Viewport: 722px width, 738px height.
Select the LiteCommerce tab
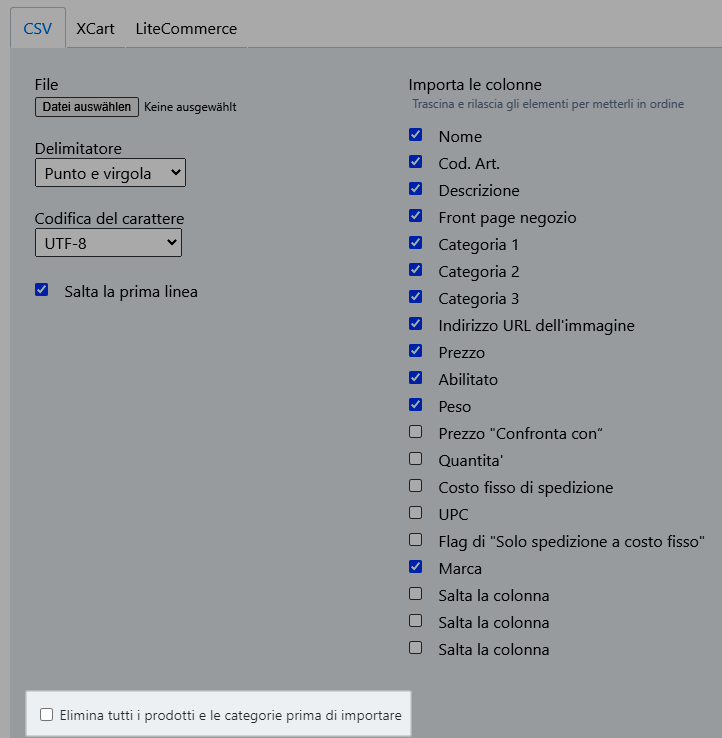186,28
